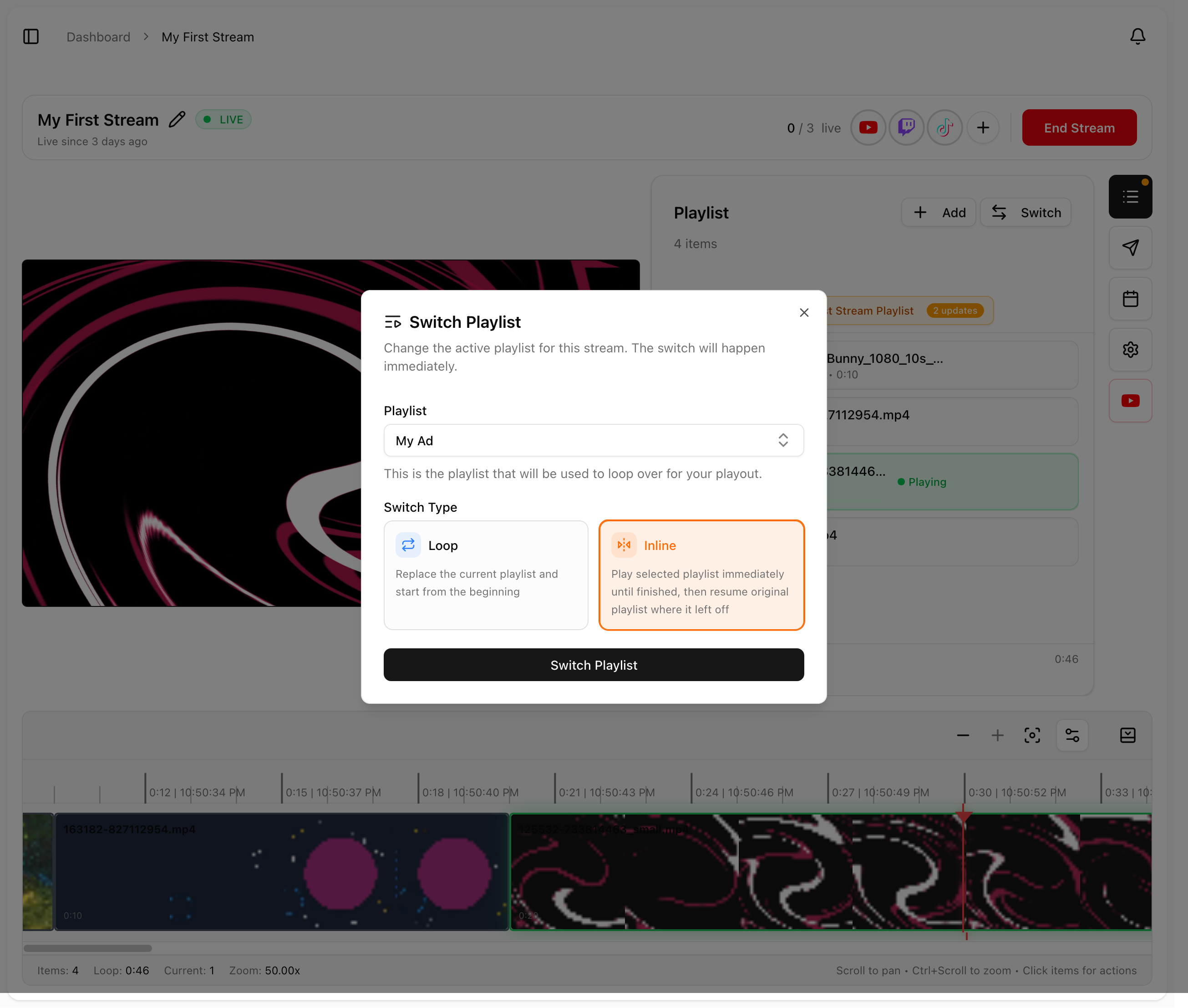Open the send/destinations paper plane icon
This screenshot has width=1188, height=1008.
point(1130,247)
